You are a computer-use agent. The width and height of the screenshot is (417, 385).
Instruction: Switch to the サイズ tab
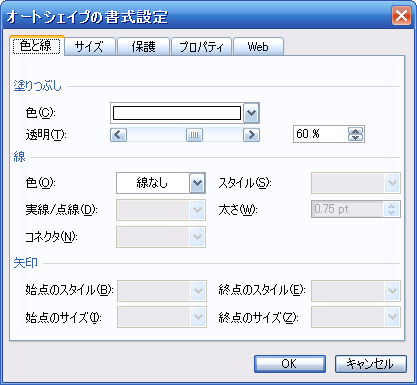point(90,47)
